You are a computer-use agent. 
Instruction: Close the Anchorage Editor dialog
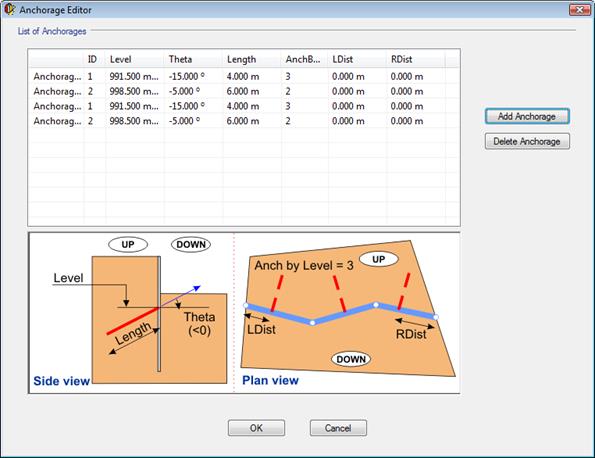click(x=579, y=9)
